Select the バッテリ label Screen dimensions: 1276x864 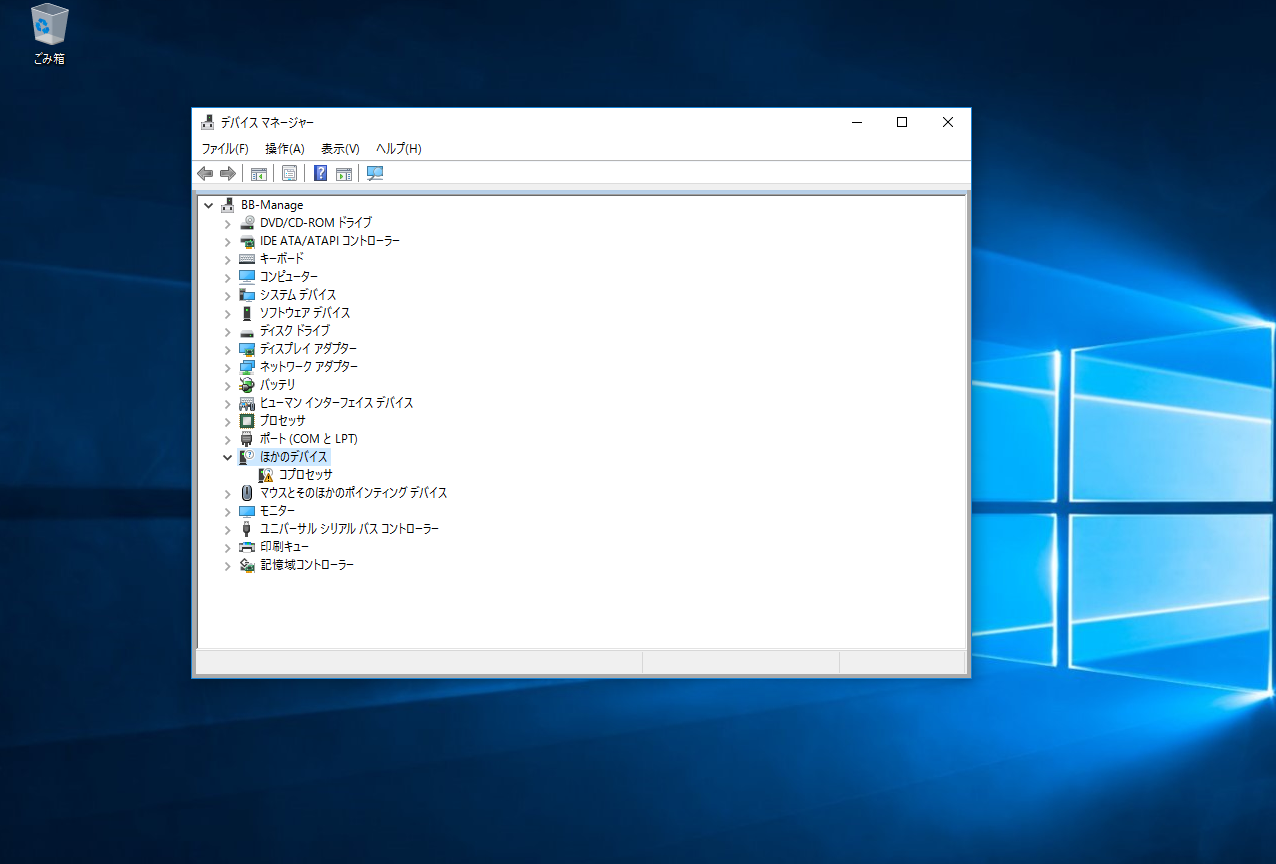pos(278,385)
